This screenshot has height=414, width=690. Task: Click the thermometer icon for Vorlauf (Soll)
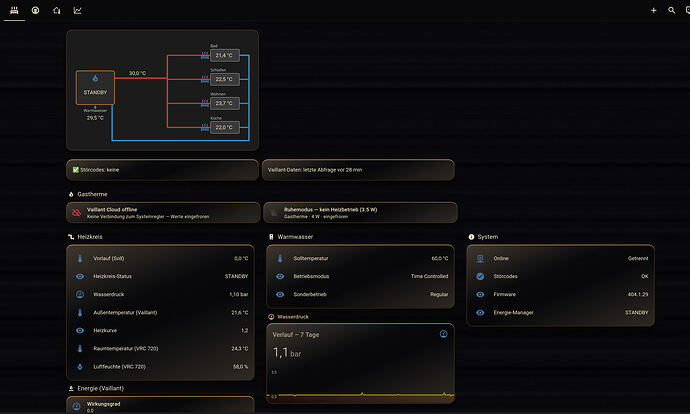click(x=80, y=258)
